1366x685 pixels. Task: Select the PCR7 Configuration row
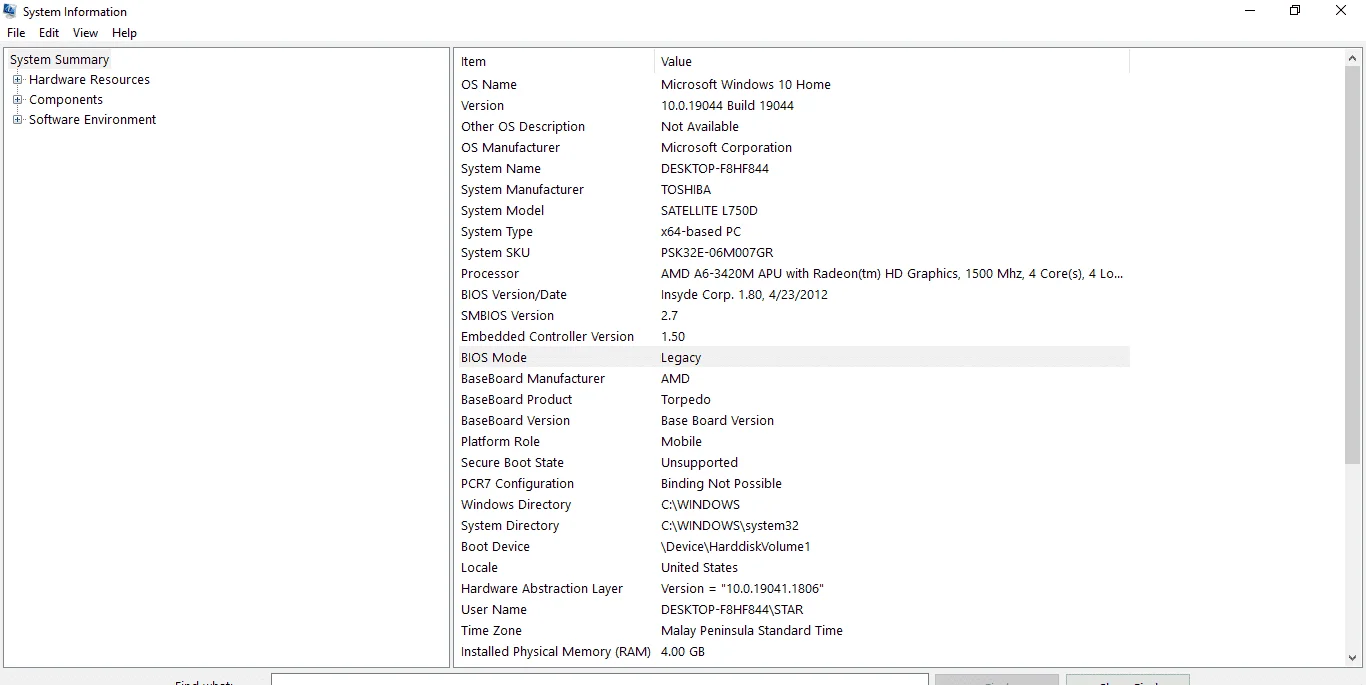click(792, 484)
